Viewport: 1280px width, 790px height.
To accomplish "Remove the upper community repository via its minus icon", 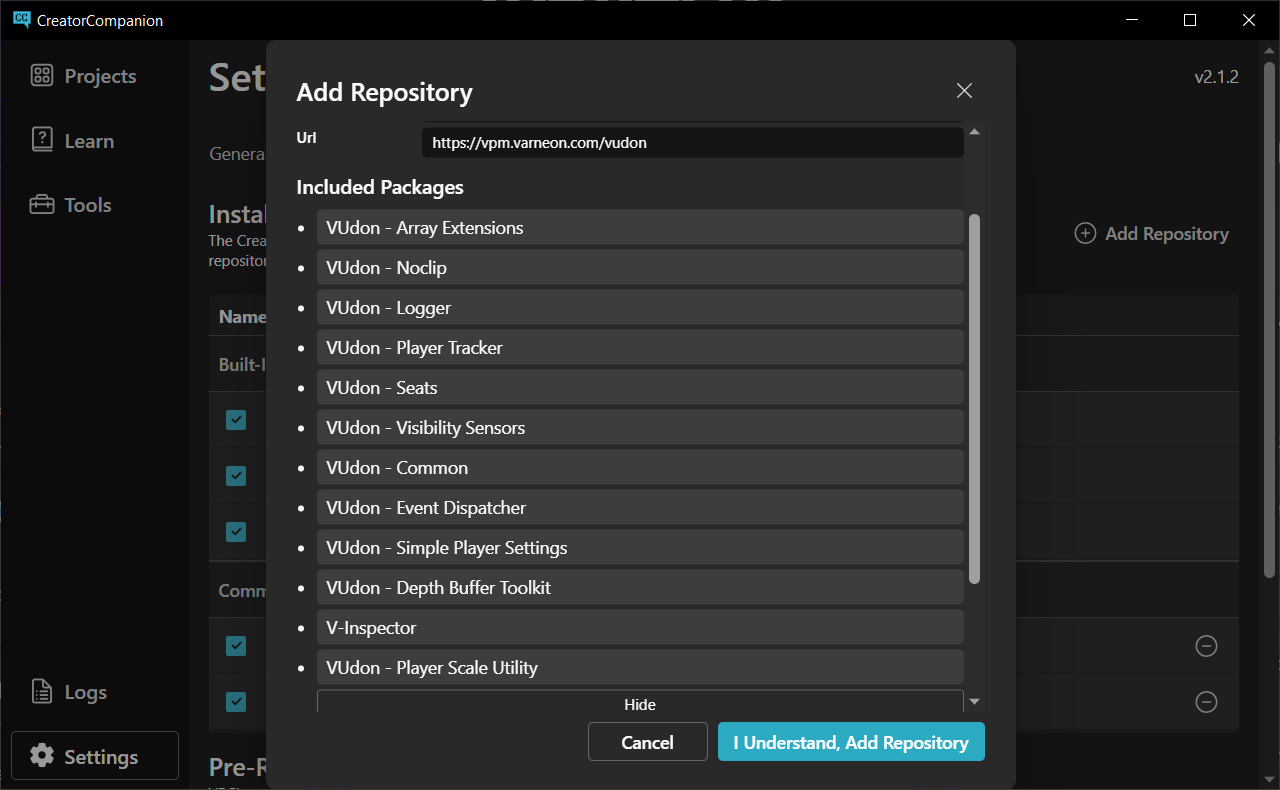I will [1206, 646].
